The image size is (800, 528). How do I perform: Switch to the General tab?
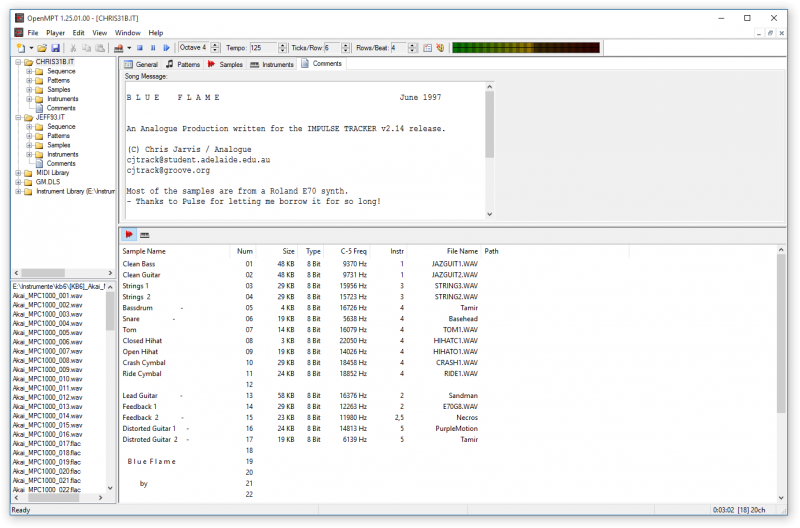(x=141, y=64)
